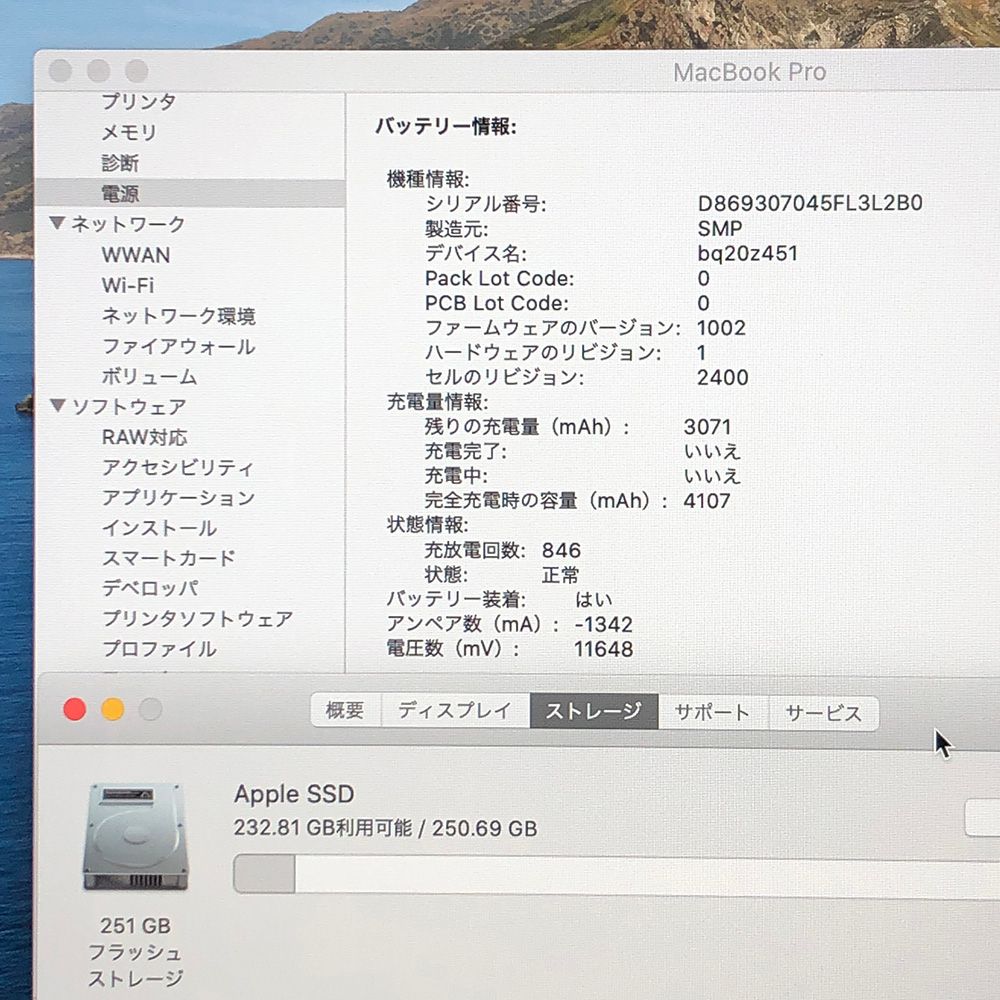Click the ネットワーク group label
Viewport: 1000px width, 1000px height.
click(128, 224)
